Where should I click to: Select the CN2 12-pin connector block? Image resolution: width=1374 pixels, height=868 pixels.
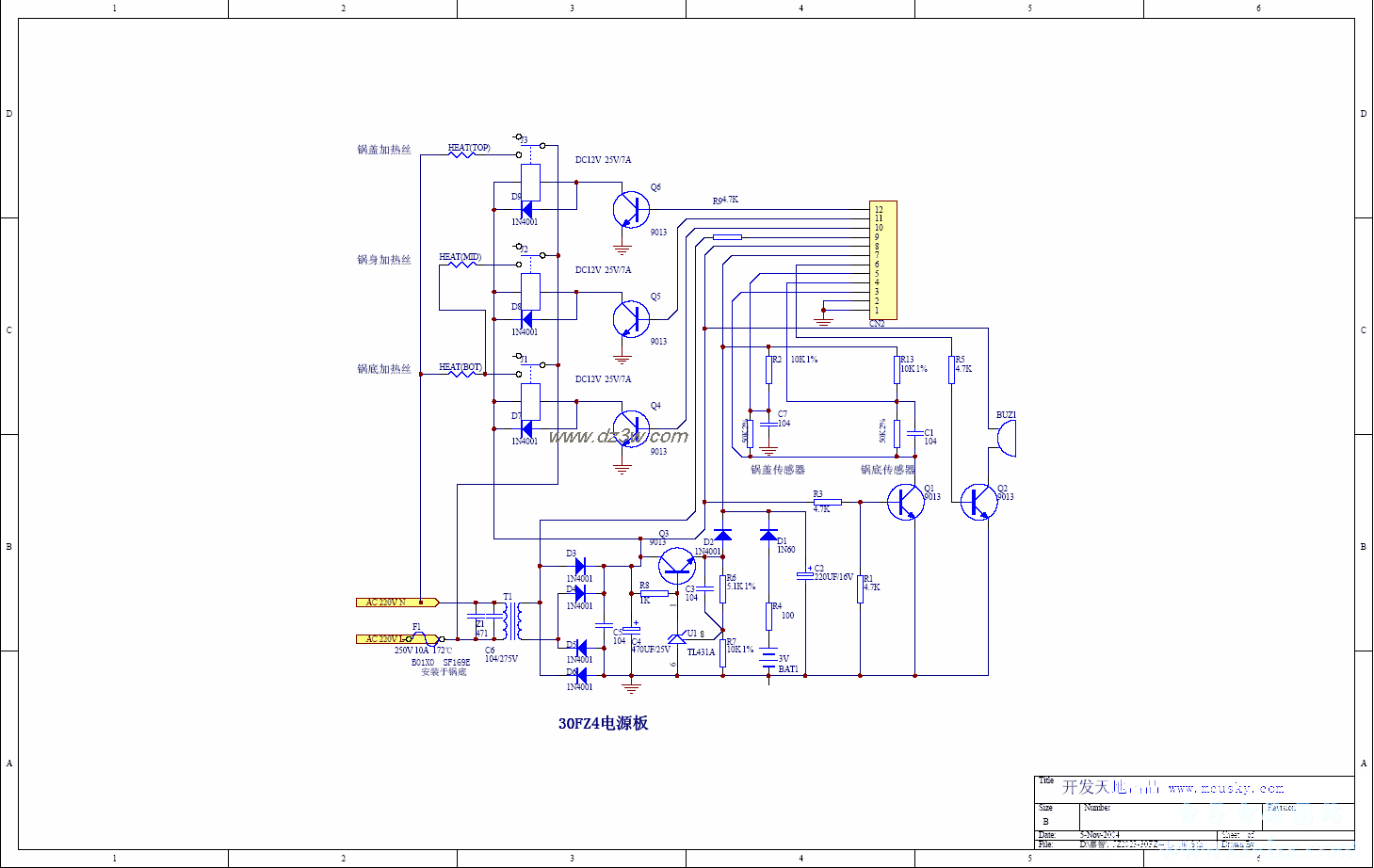point(883,260)
